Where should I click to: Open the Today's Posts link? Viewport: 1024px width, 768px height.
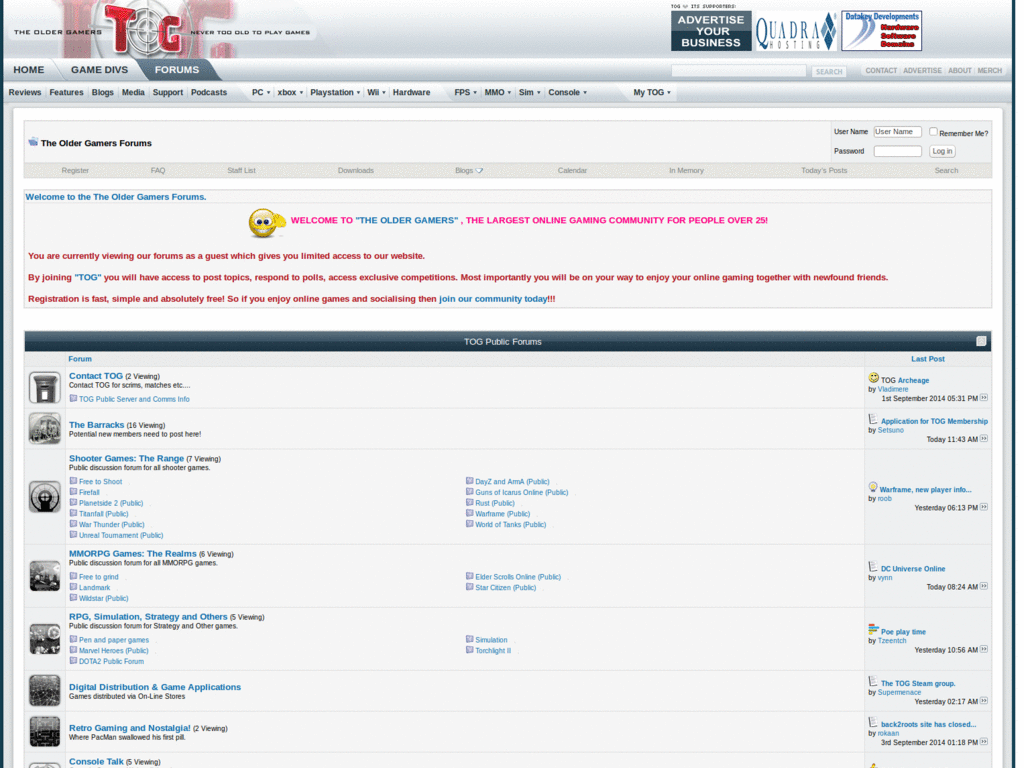pyautogui.click(x=824, y=170)
